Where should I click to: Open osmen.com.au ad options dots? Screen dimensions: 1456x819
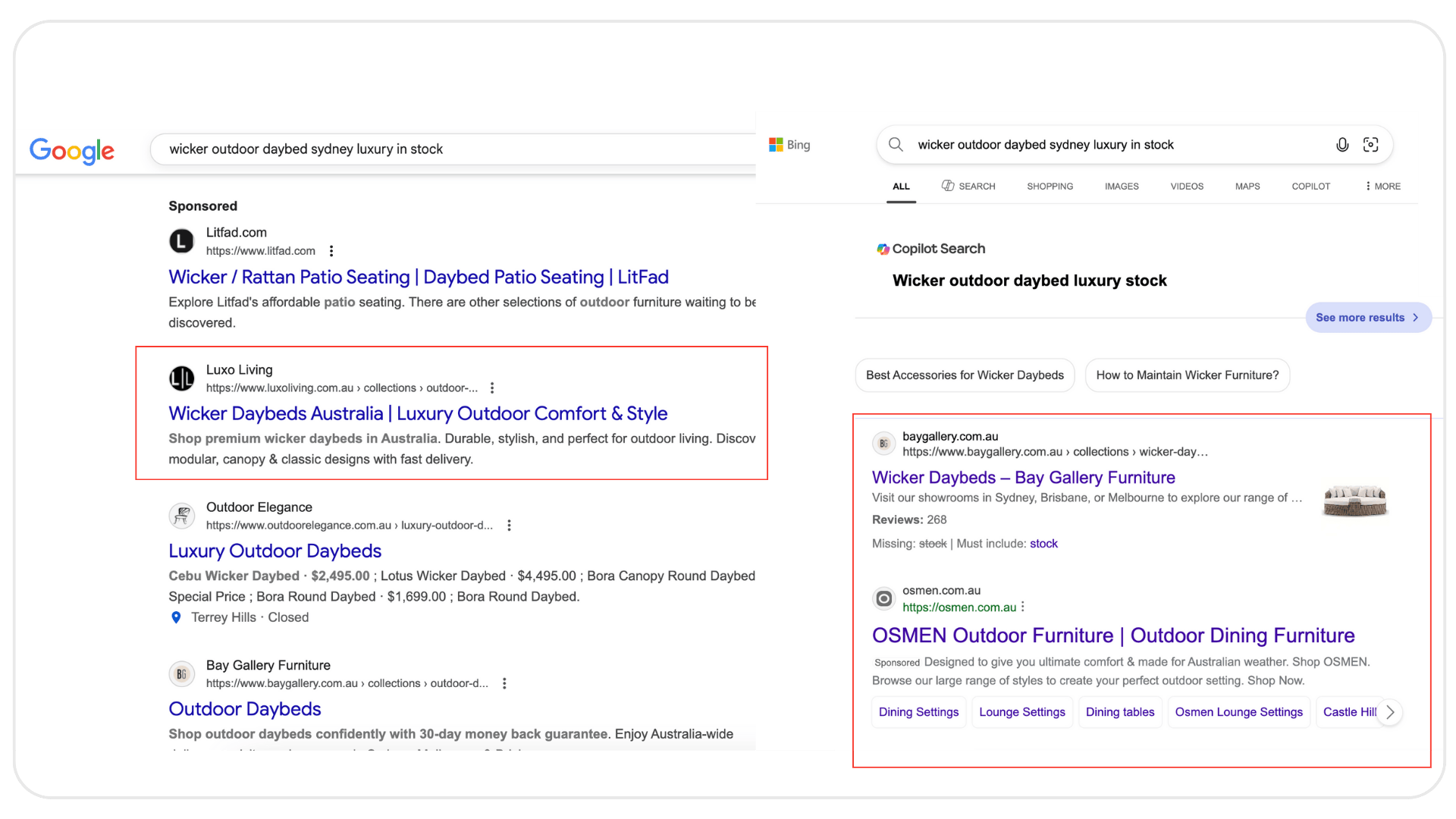point(1023,607)
